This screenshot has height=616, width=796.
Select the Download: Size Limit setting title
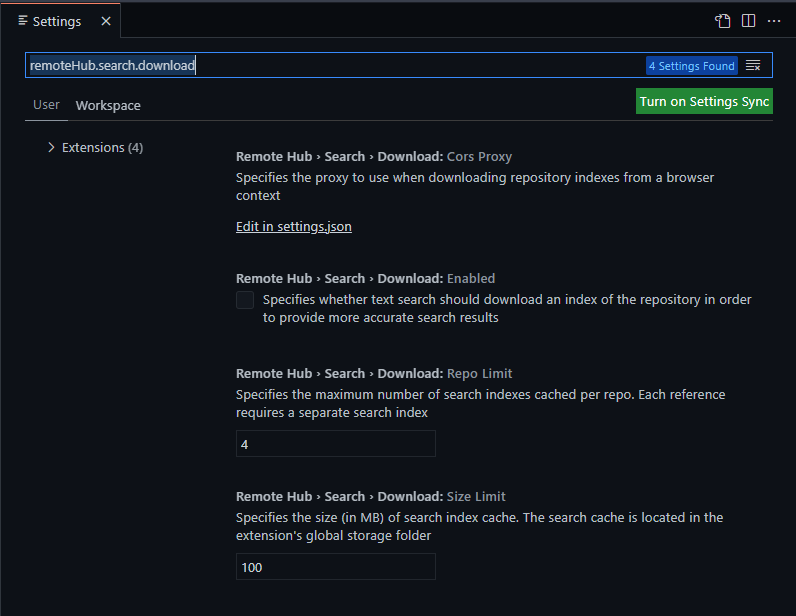pos(371,496)
